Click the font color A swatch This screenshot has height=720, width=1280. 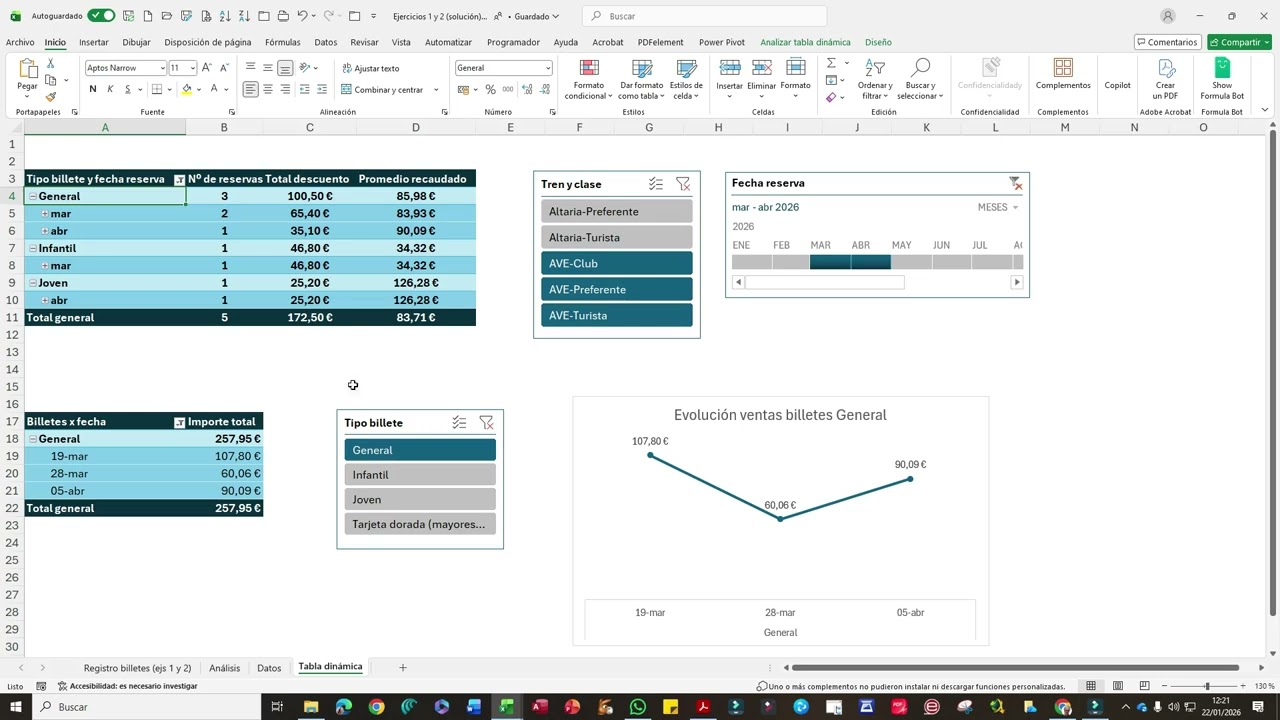214,89
